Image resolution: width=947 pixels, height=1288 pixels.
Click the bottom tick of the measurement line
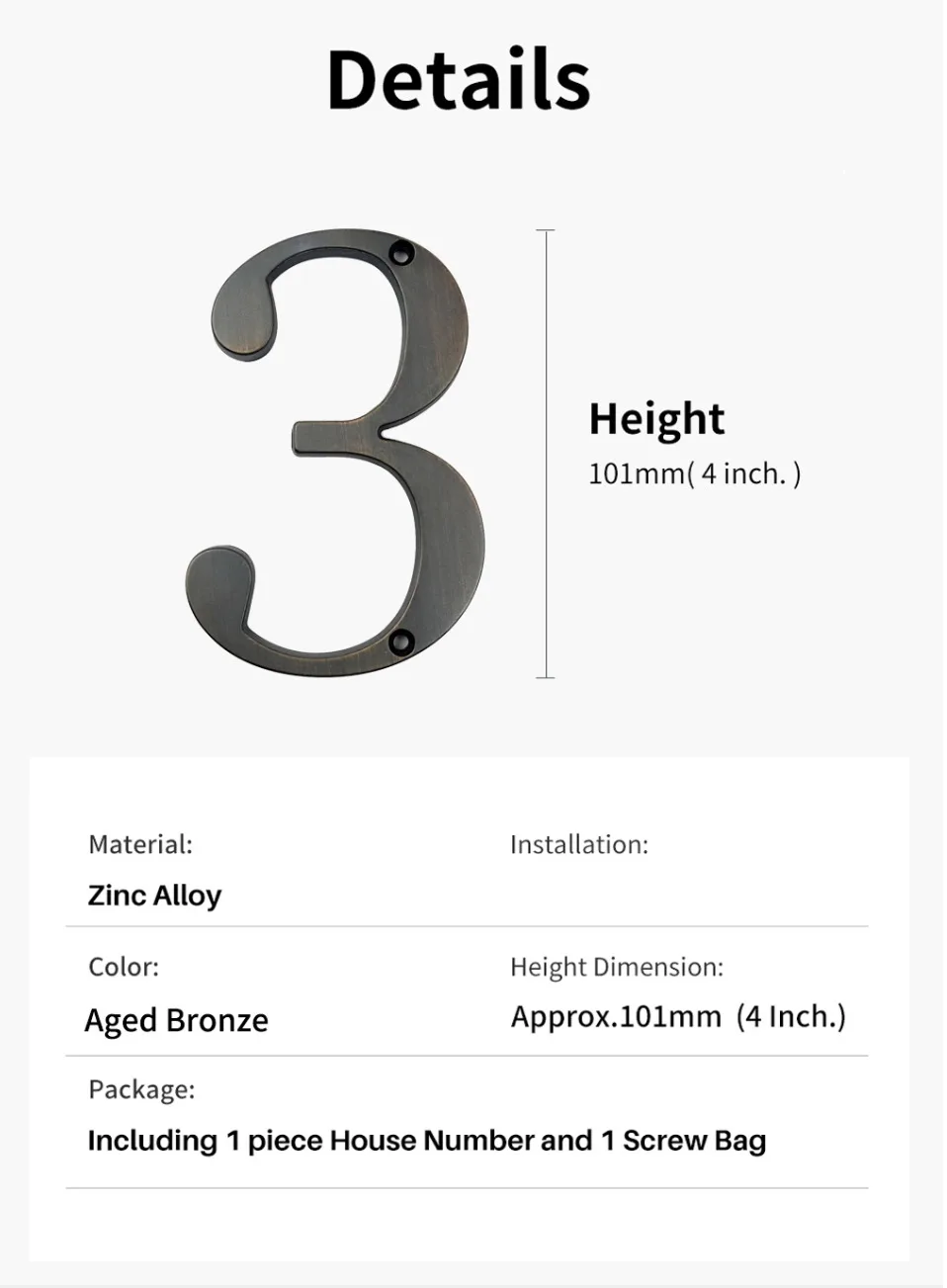pyautogui.click(x=546, y=677)
